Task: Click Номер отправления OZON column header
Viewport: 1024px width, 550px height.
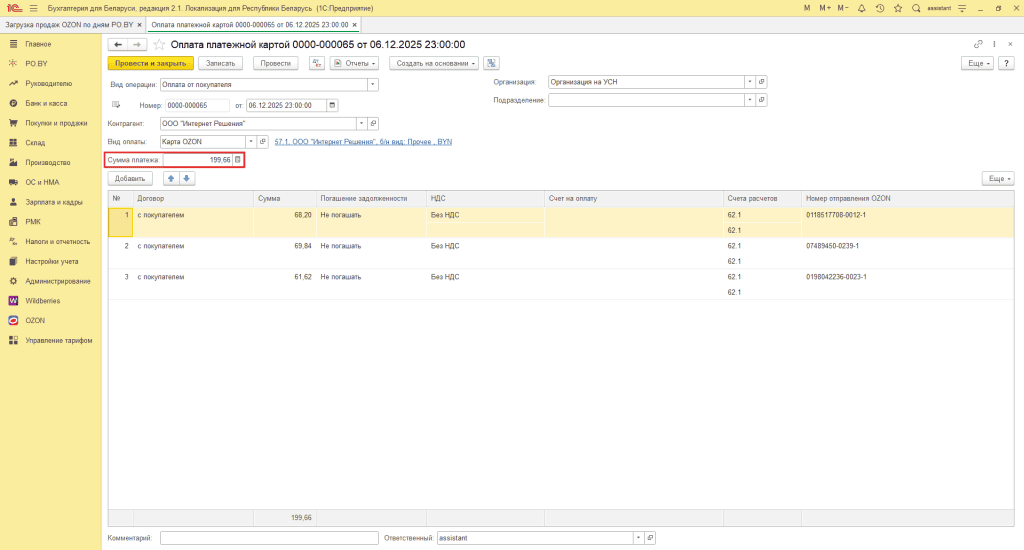Action: (908, 199)
